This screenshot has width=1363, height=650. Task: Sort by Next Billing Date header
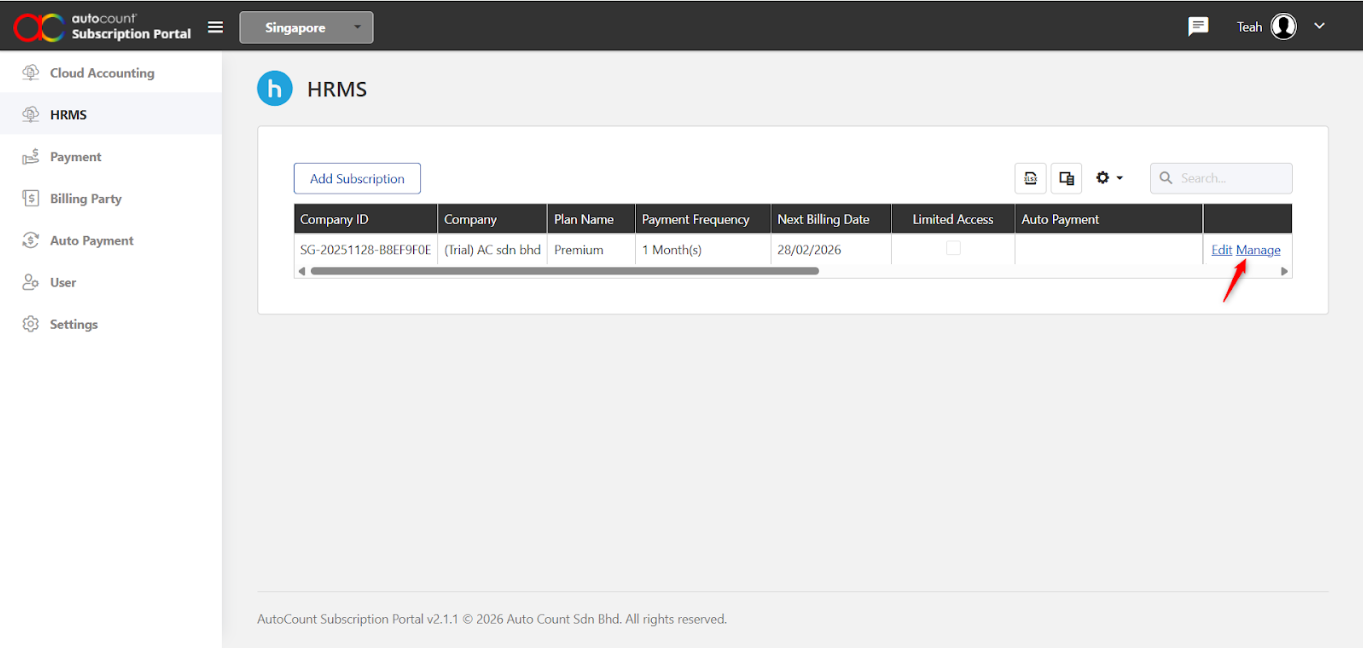831,219
